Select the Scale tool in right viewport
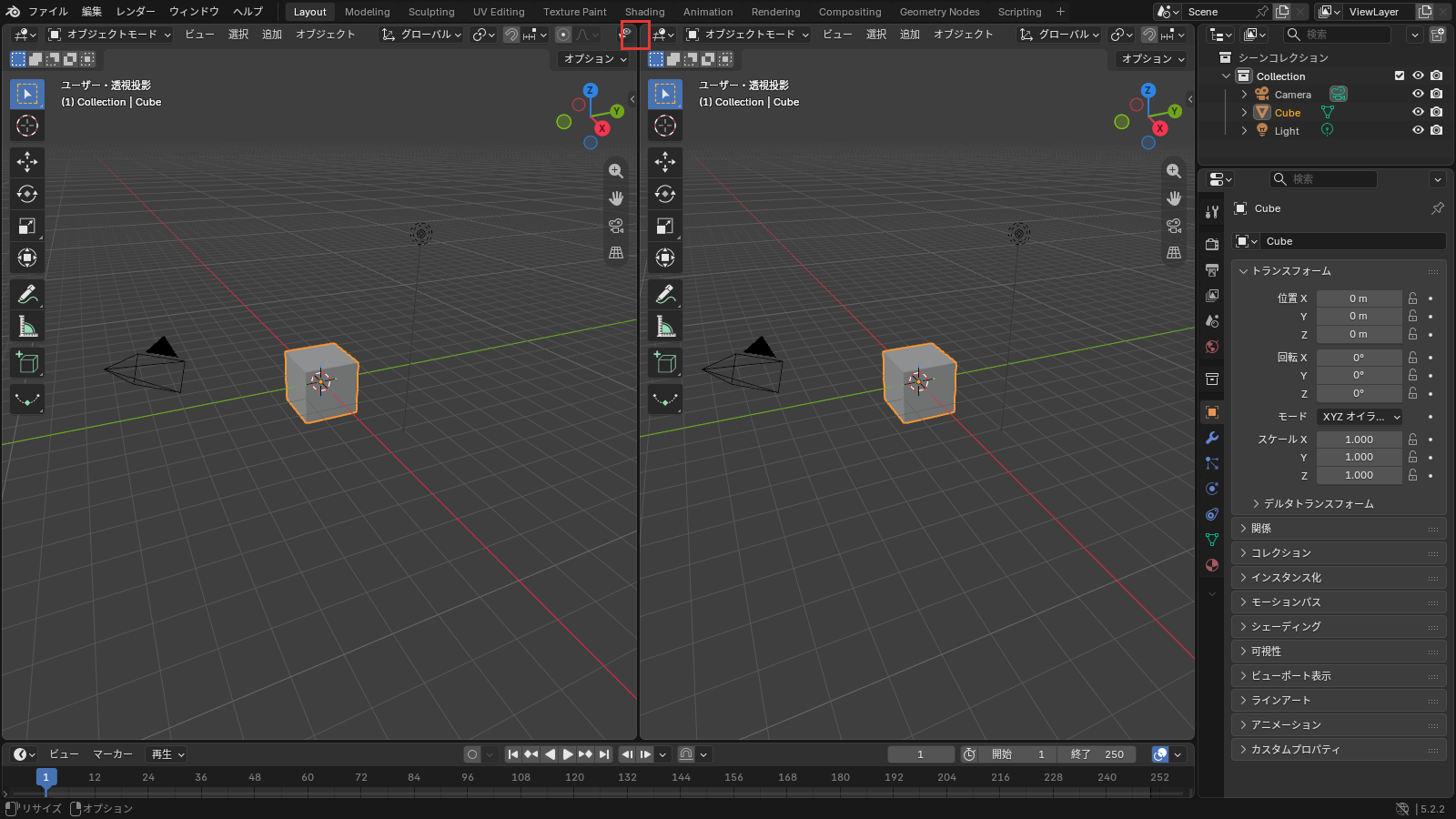The width and height of the screenshot is (1456, 819). pos(665,226)
